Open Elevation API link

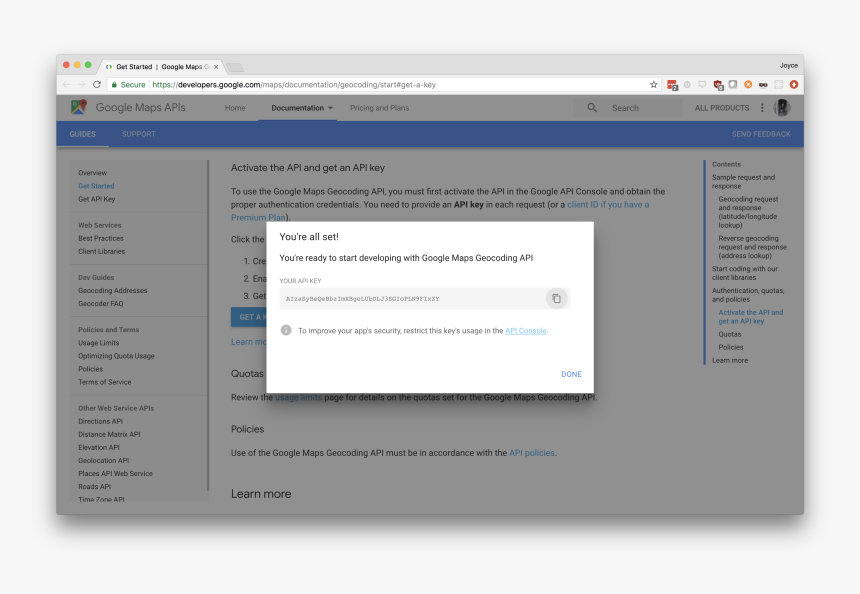[99, 448]
